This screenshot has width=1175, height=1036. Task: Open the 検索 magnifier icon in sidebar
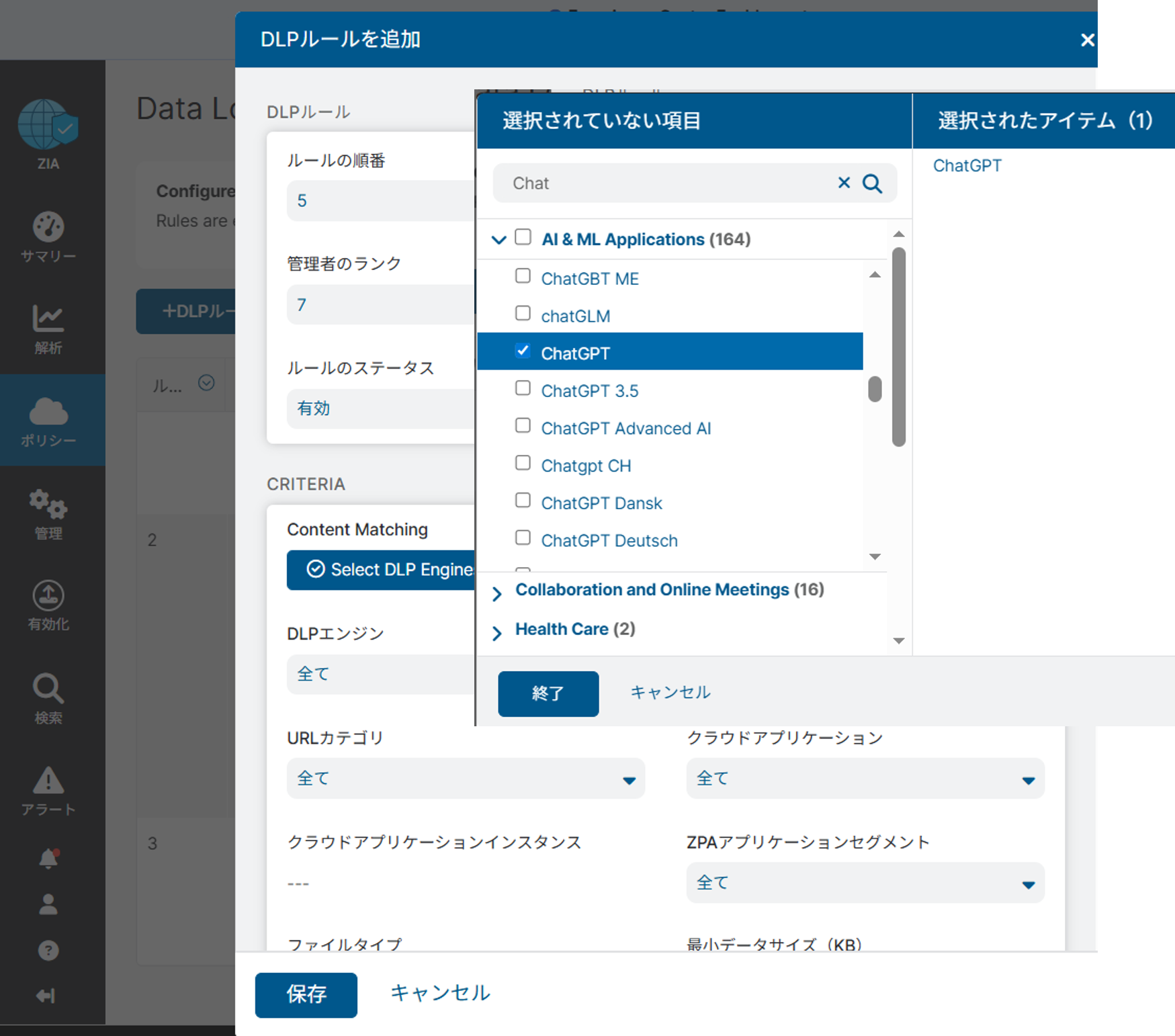point(48,689)
